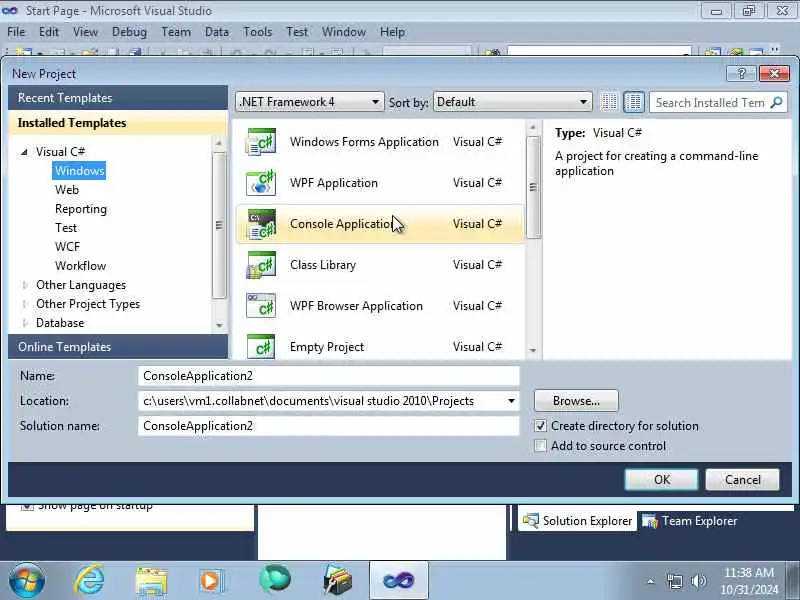800x600 pixels.
Task: Select the Windows Forms Application template icon
Action: click(261, 142)
